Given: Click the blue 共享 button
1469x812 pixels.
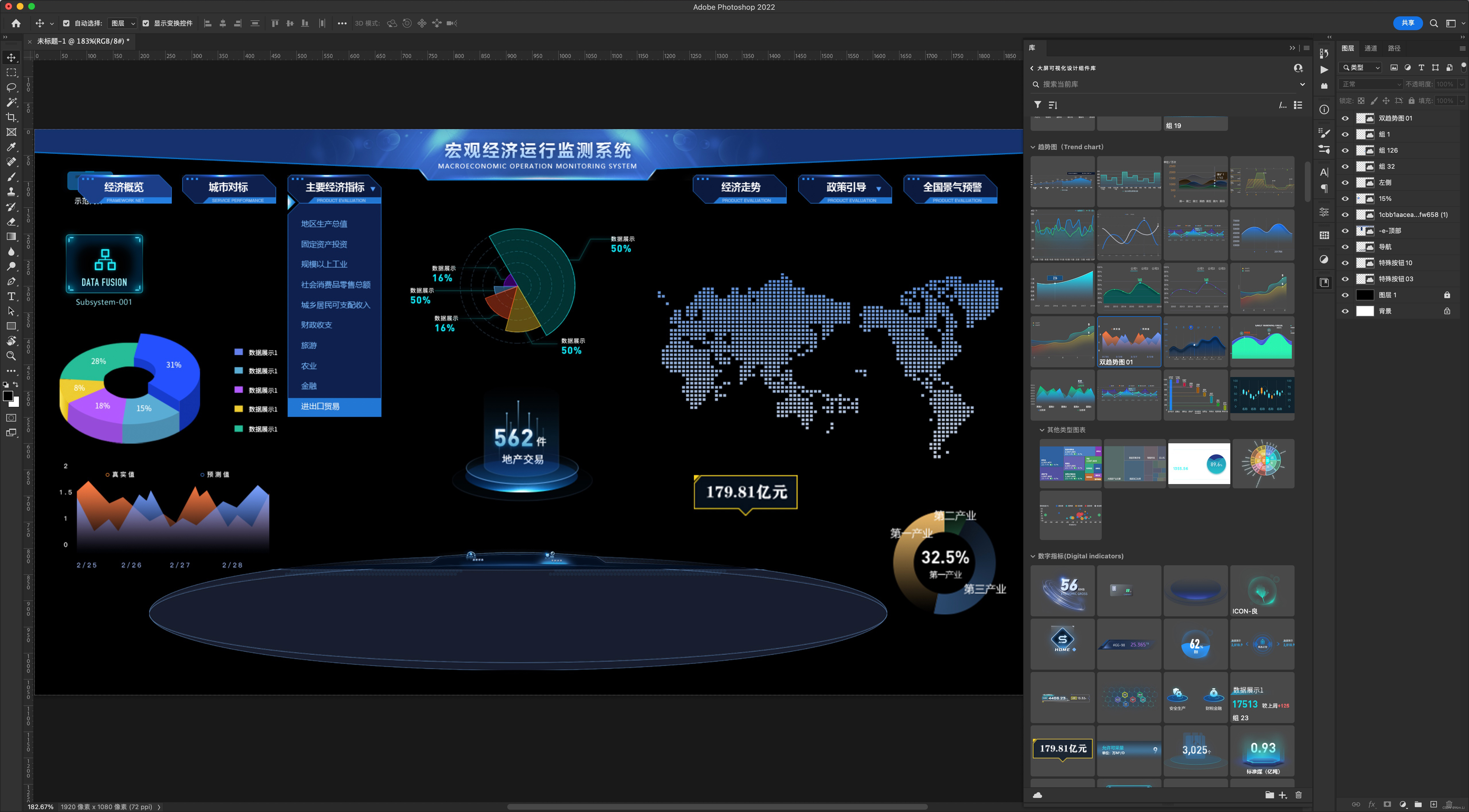Looking at the screenshot, I should click(x=1407, y=23).
